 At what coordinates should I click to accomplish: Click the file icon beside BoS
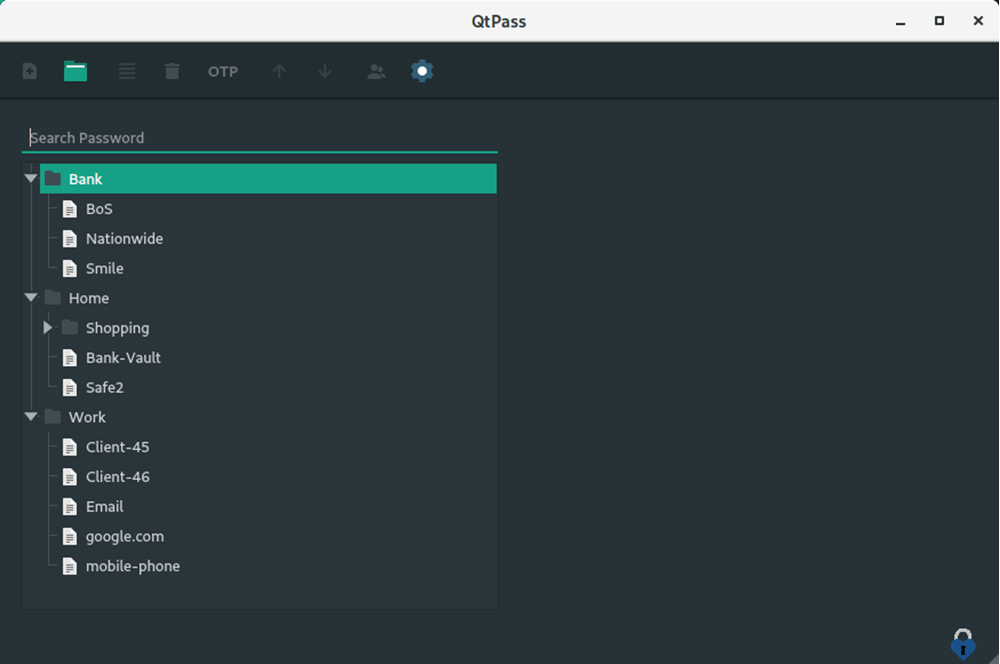(70, 209)
